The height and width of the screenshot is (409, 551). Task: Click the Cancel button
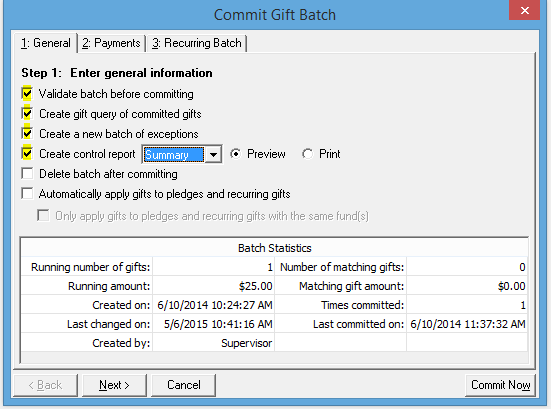184,385
